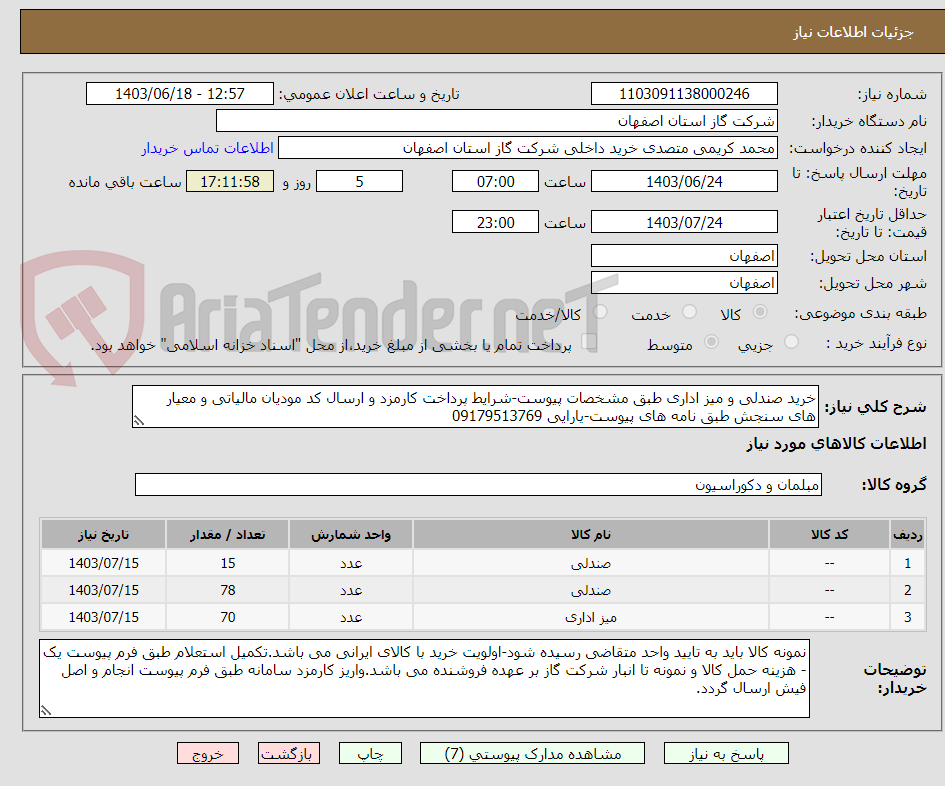Open مشاهده مدارک پیوستی (7) button
The image size is (945, 786).
pyautogui.click(x=533, y=753)
